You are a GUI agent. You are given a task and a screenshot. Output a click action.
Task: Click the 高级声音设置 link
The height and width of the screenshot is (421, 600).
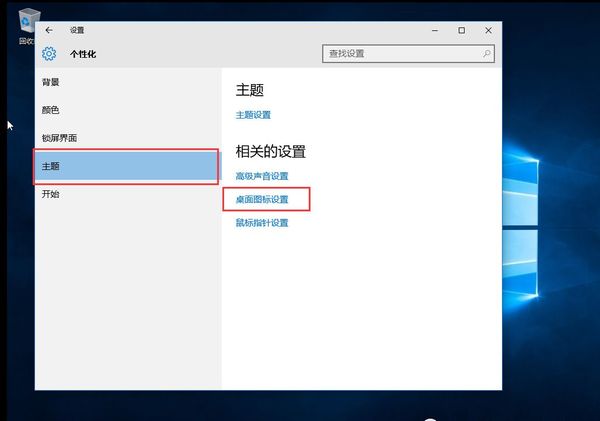pos(261,177)
